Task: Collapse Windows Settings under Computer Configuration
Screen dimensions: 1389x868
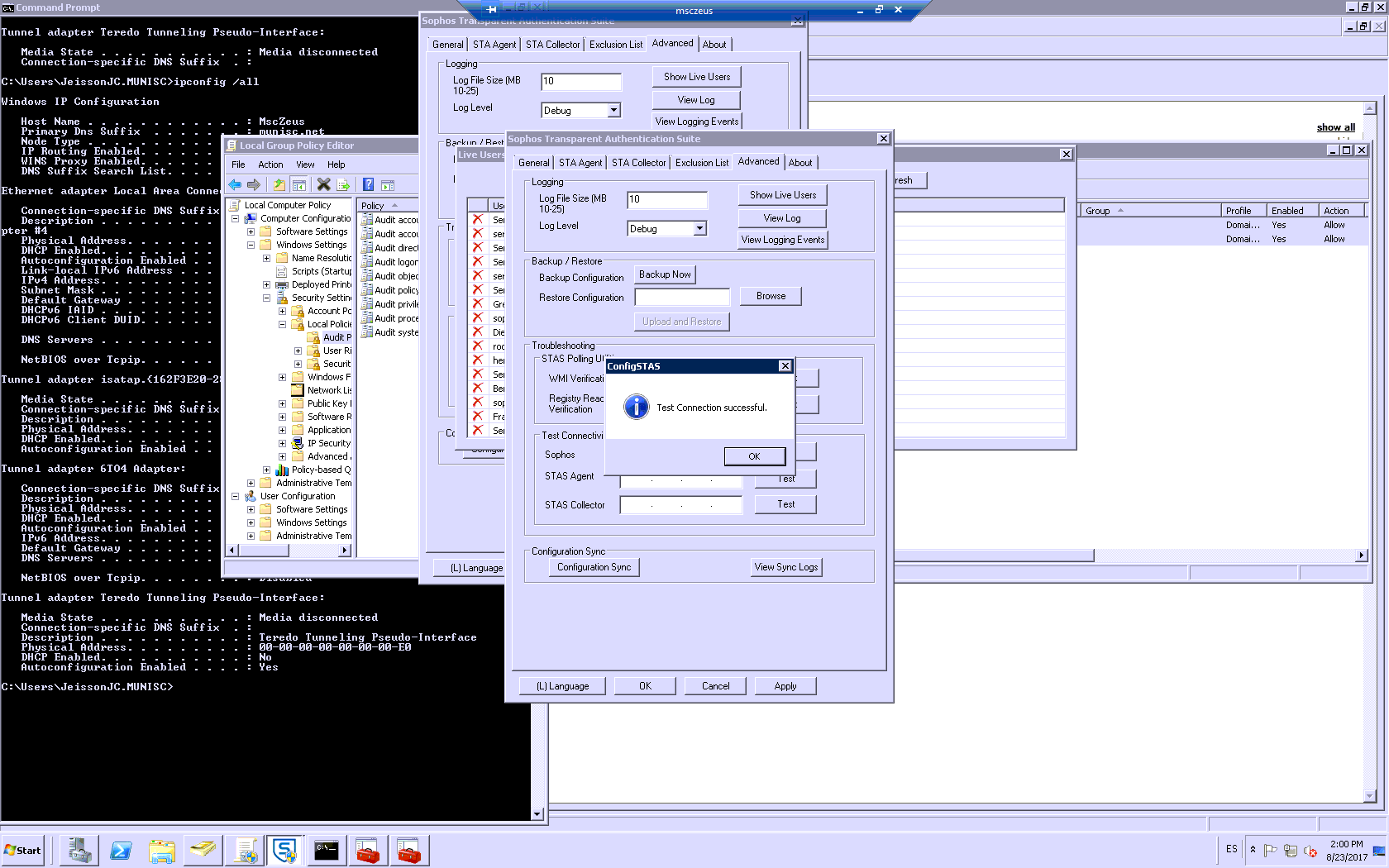Action: coord(251,245)
